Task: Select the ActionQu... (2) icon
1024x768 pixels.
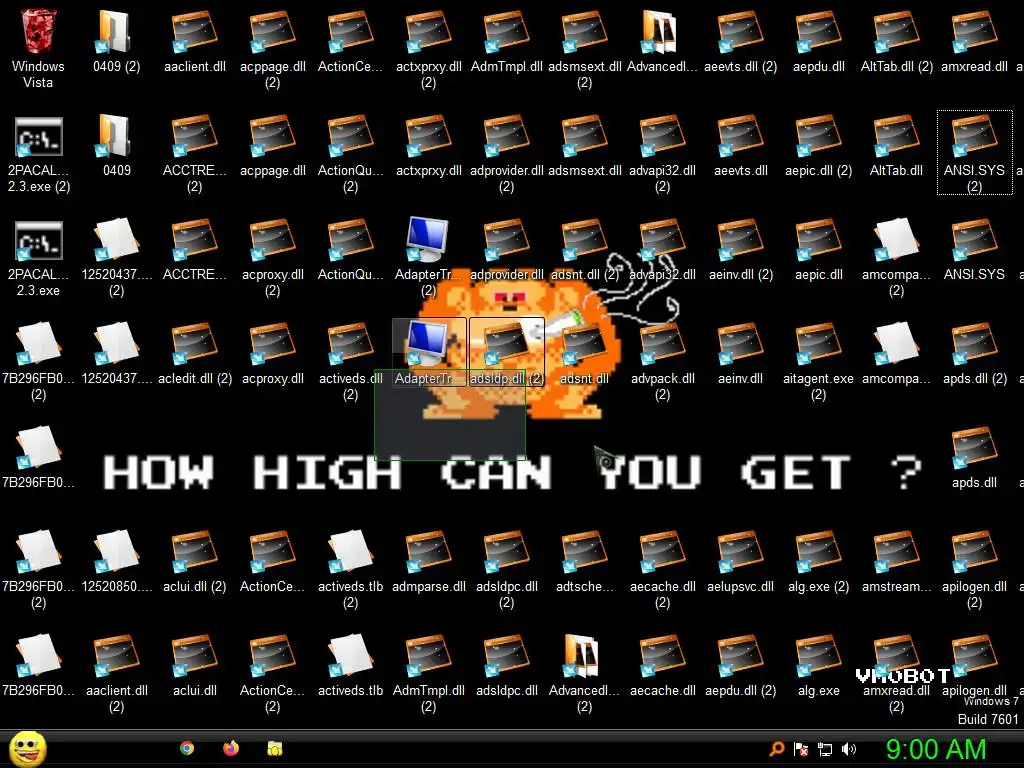Action: (350, 136)
